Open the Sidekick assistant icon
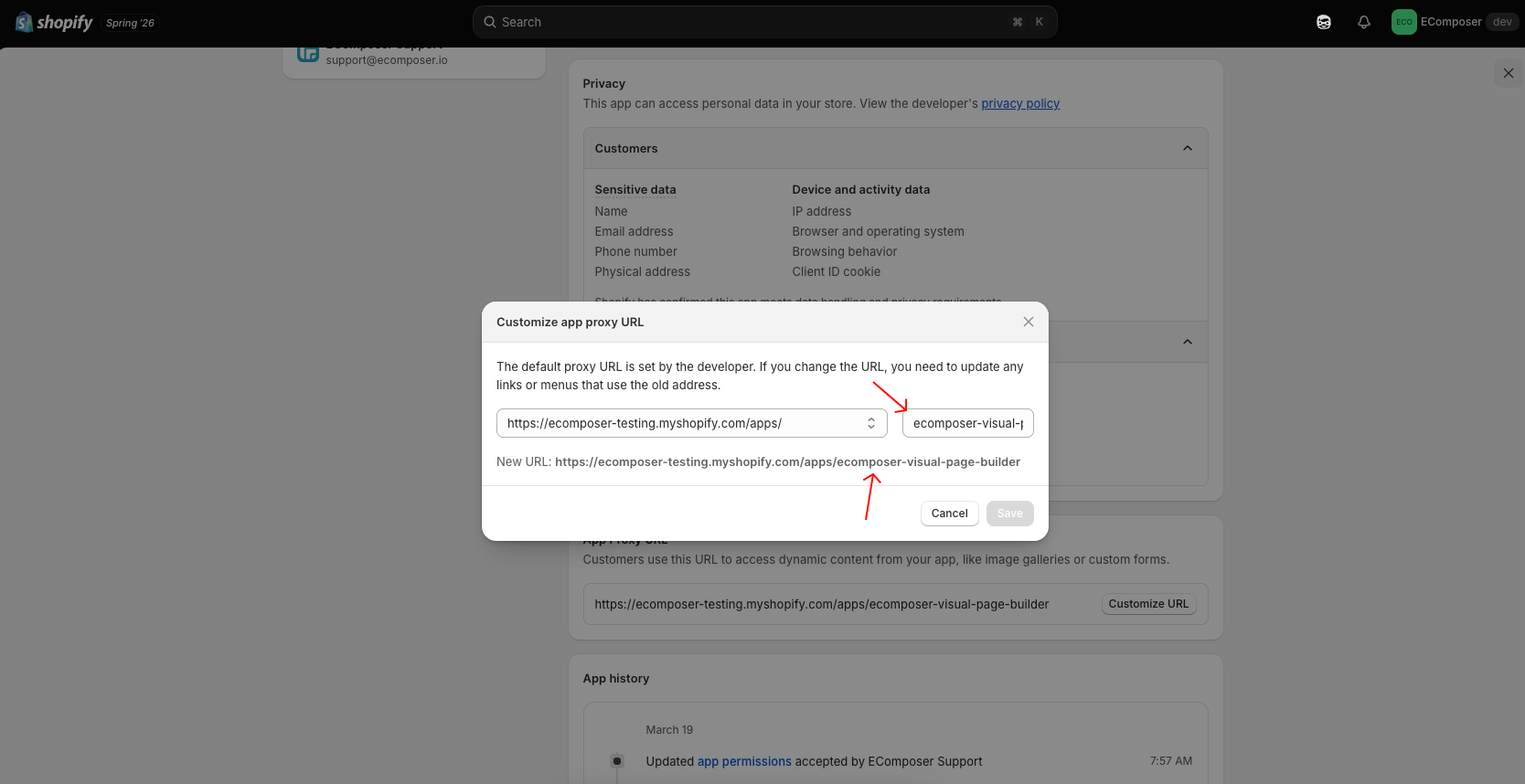This screenshot has height=784, width=1525. tap(1323, 22)
